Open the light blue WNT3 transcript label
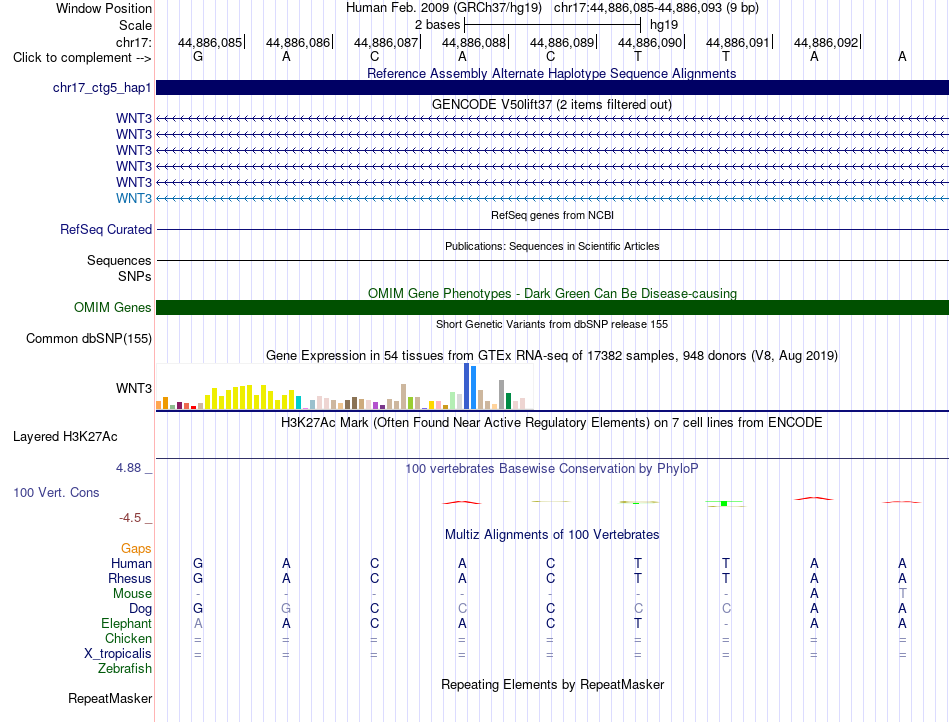The height and width of the screenshot is (722, 950). tap(134, 198)
